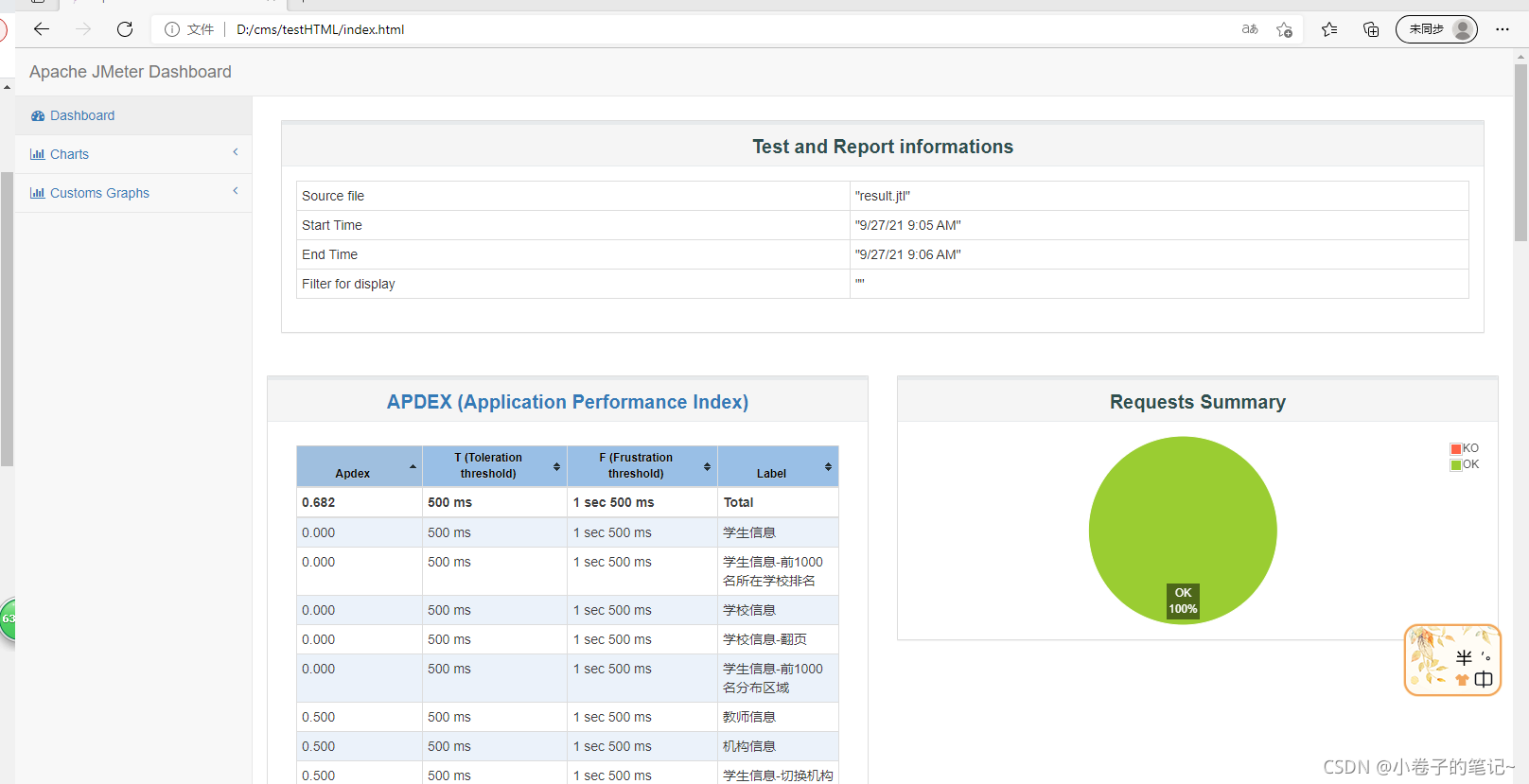Sort table by Apdex column

coord(360,466)
